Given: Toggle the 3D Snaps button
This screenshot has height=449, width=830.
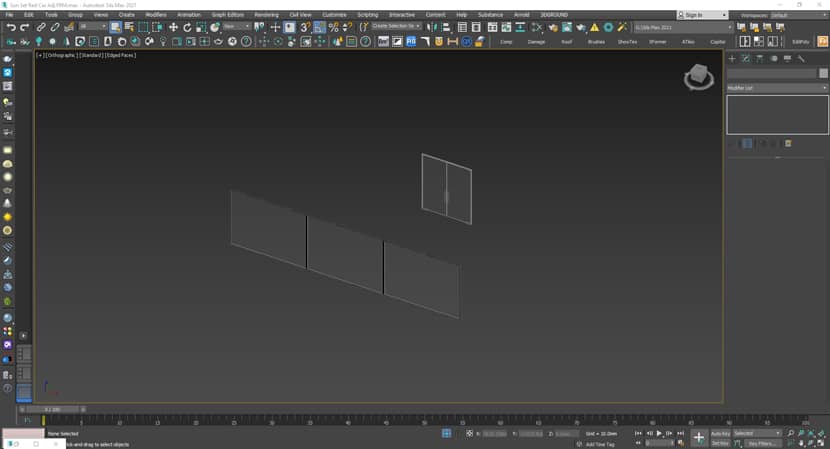Looking at the screenshot, I should (305, 27).
